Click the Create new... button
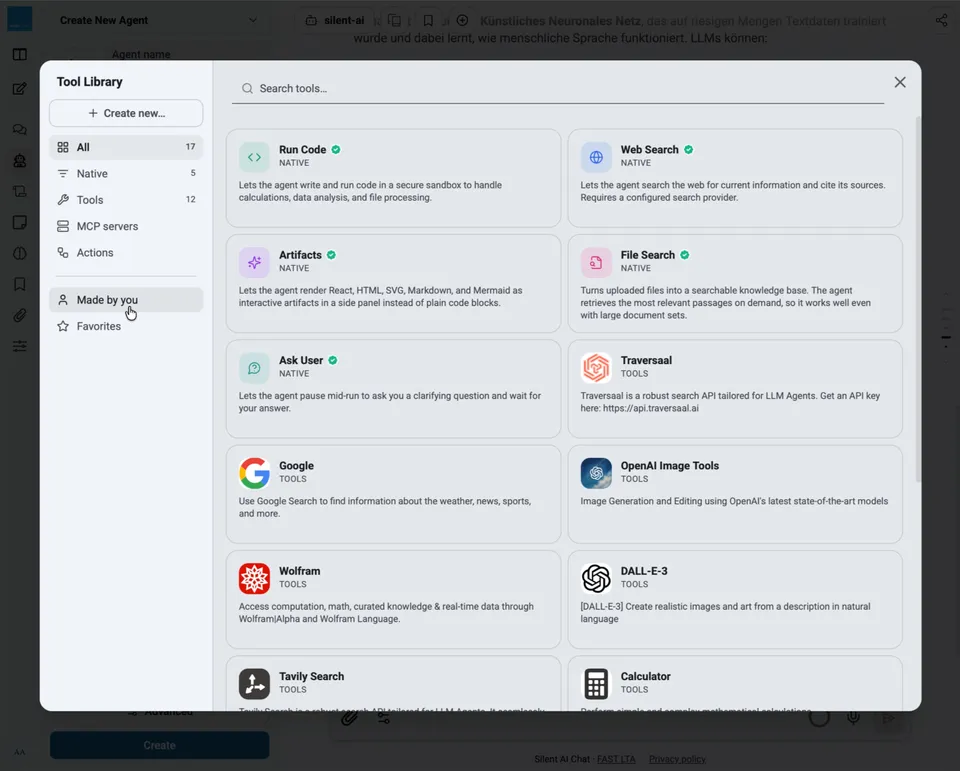This screenshot has width=960, height=771. (x=126, y=113)
